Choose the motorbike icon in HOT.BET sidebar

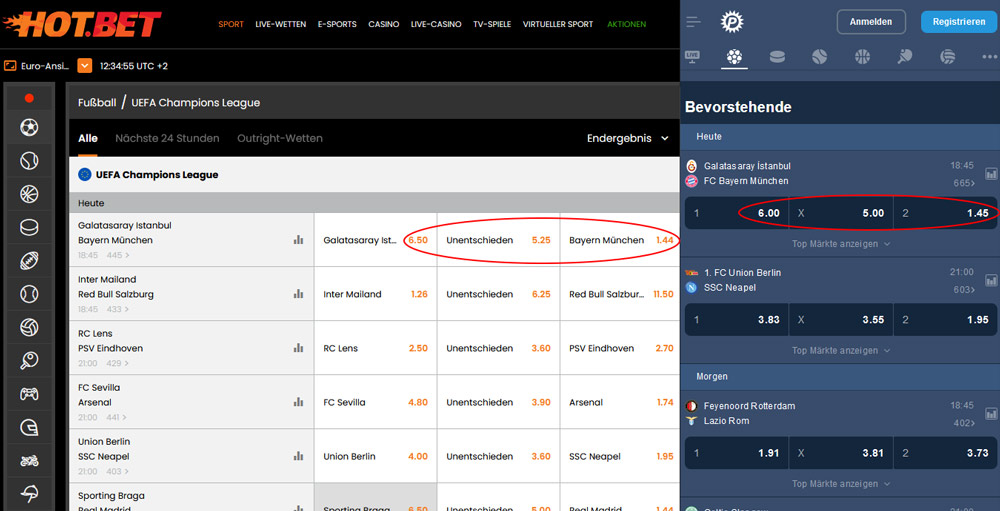pyautogui.click(x=29, y=460)
